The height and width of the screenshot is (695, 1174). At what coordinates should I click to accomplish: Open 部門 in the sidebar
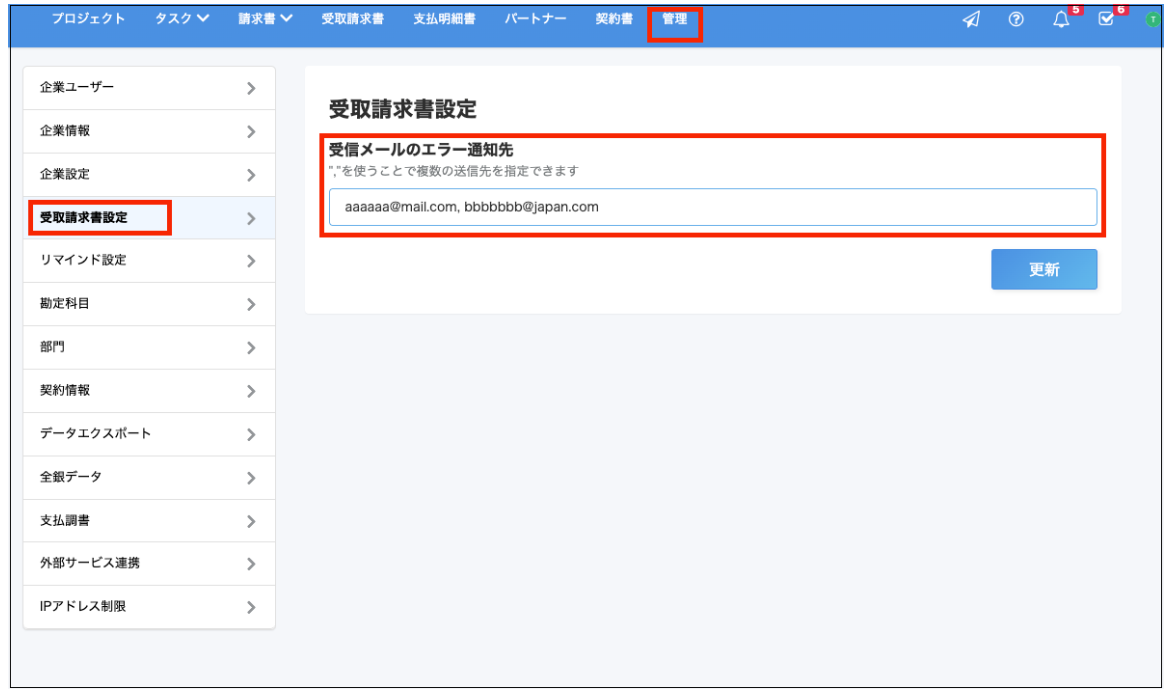(x=149, y=348)
